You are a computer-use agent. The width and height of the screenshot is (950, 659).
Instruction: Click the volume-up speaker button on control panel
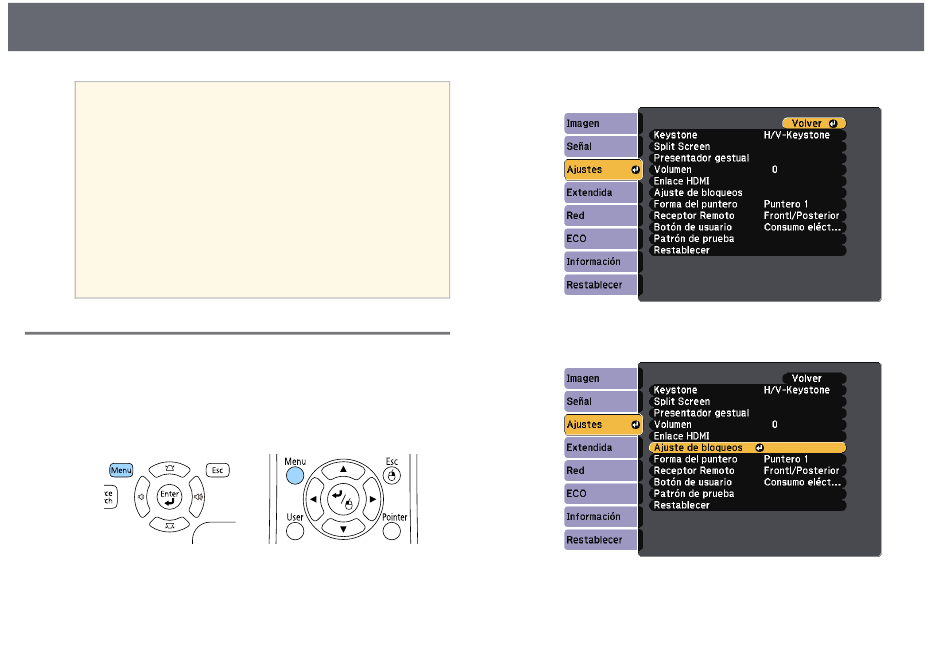[198, 497]
